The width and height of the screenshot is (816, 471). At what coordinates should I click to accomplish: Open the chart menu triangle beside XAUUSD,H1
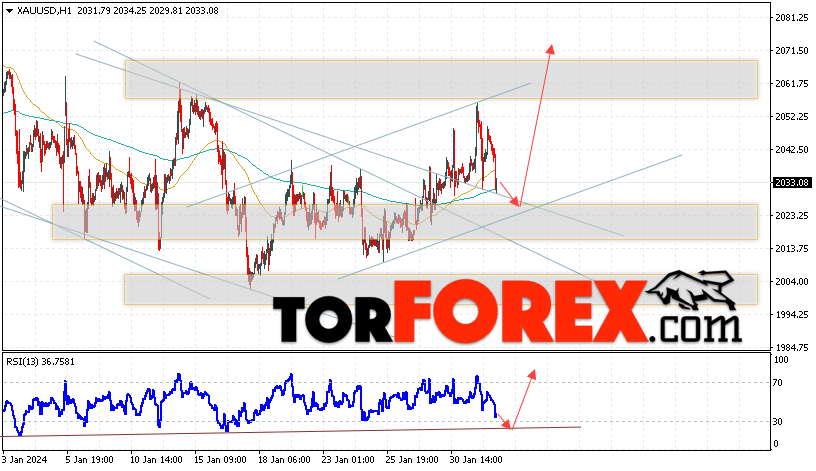pyautogui.click(x=9, y=11)
